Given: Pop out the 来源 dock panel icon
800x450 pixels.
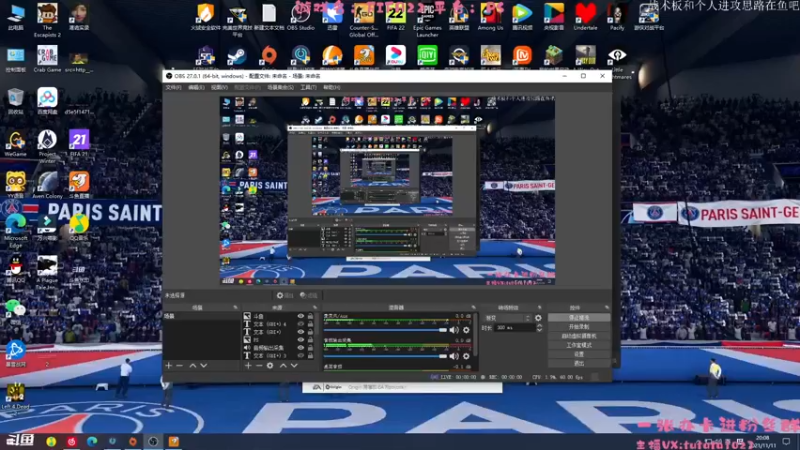Looking at the screenshot, I should [314, 308].
